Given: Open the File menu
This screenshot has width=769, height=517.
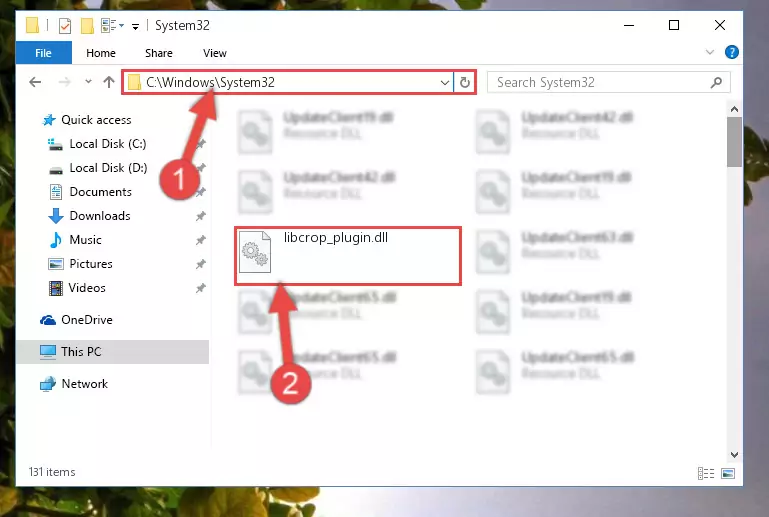Looking at the screenshot, I should point(43,53).
